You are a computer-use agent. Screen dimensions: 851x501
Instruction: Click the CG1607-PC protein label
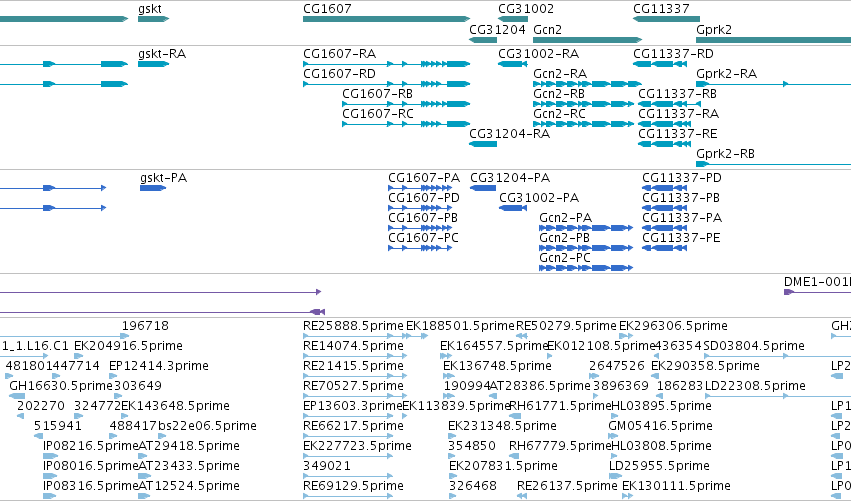pyautogui.click(x=423, y=238)
